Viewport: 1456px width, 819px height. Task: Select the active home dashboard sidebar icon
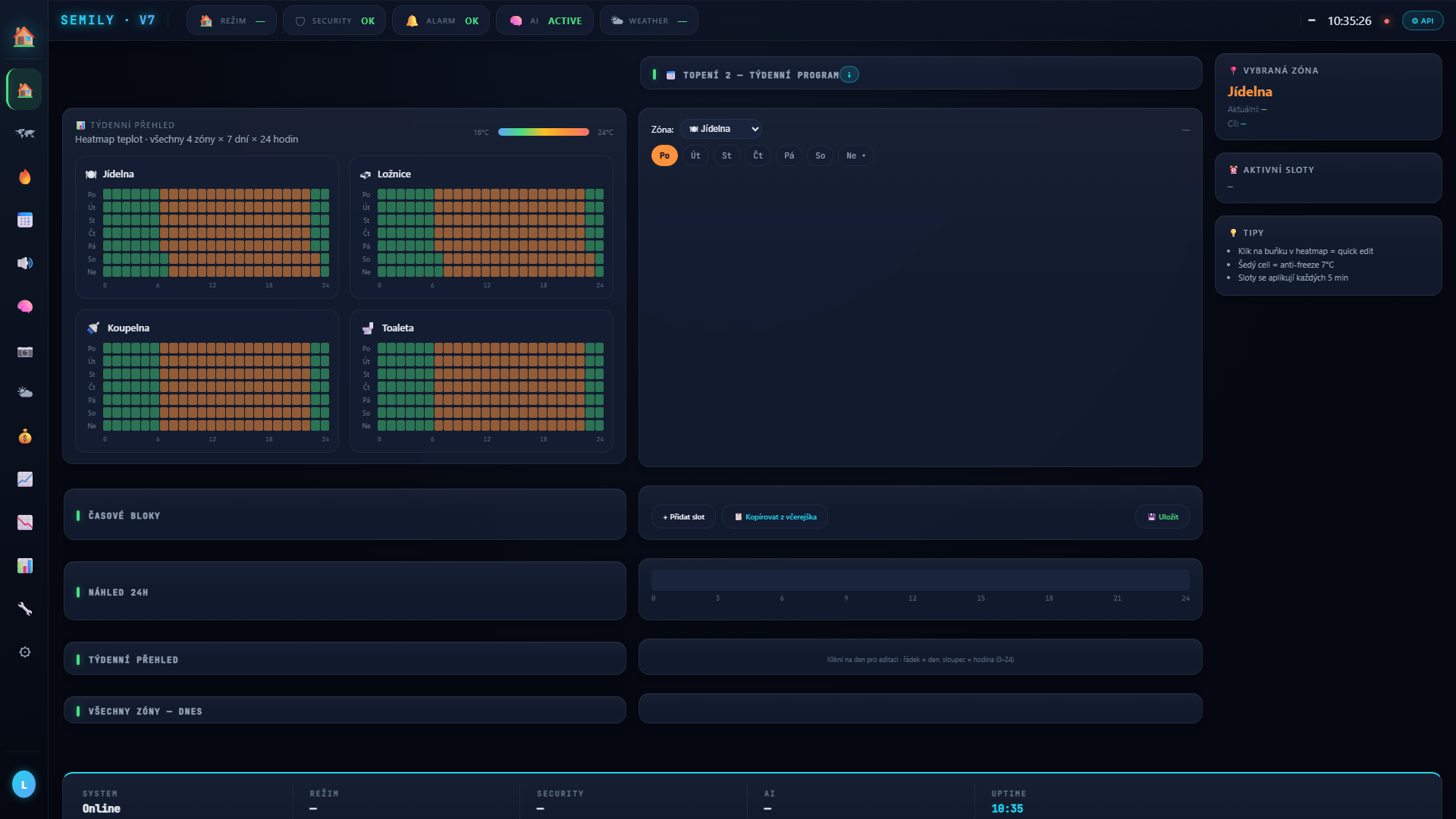coord(24,90)
